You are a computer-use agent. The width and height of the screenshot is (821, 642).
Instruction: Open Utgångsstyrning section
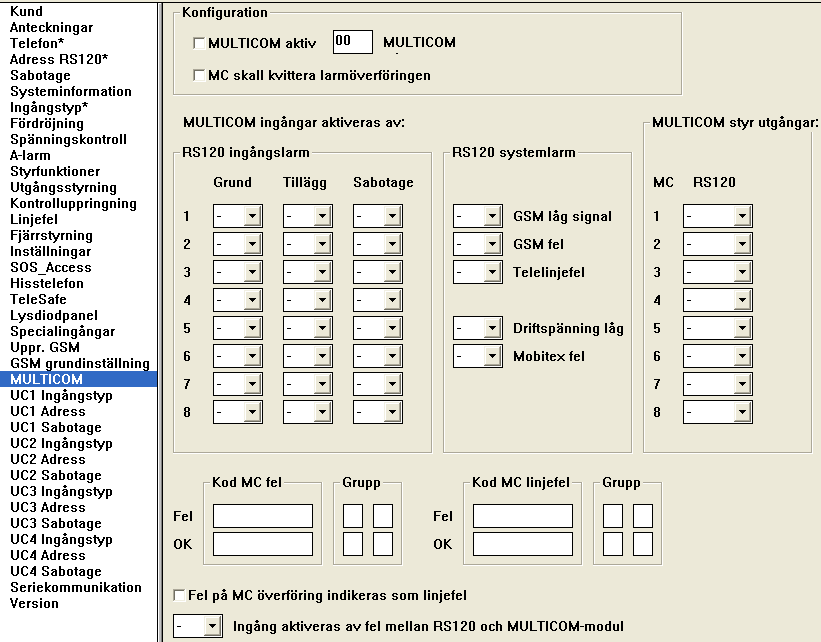(63, 187)
